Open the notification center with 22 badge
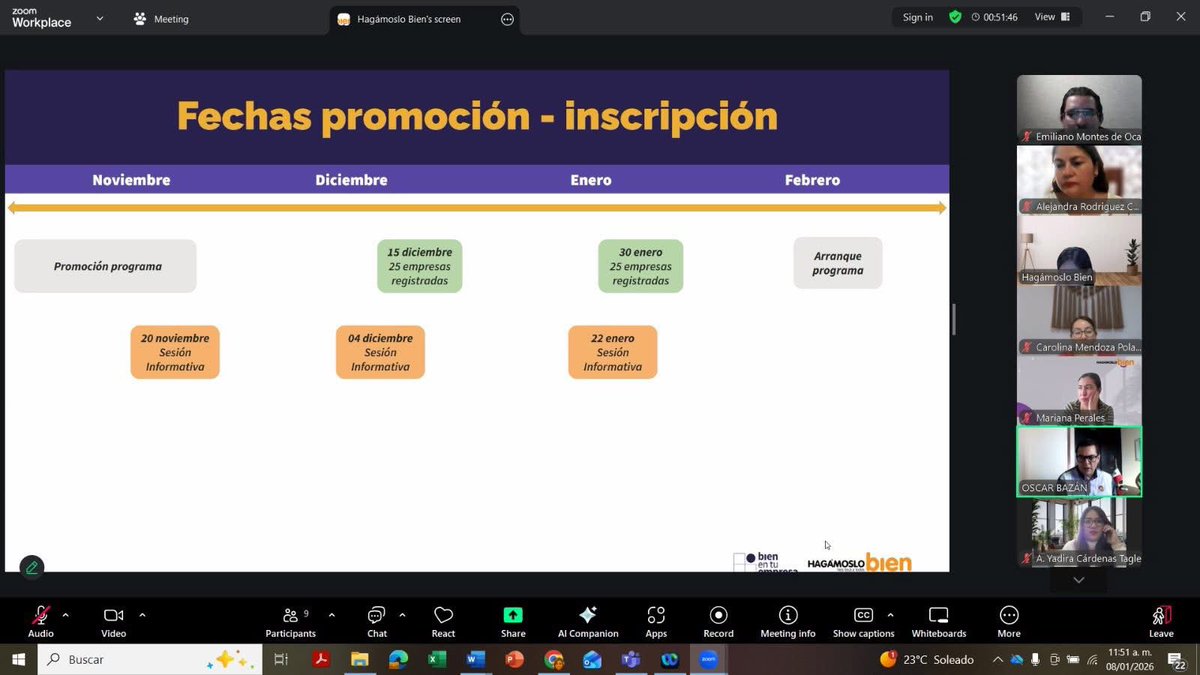Image resolution: width=1200 pixels, height=675 pixels. click(x=1177, y=659)
